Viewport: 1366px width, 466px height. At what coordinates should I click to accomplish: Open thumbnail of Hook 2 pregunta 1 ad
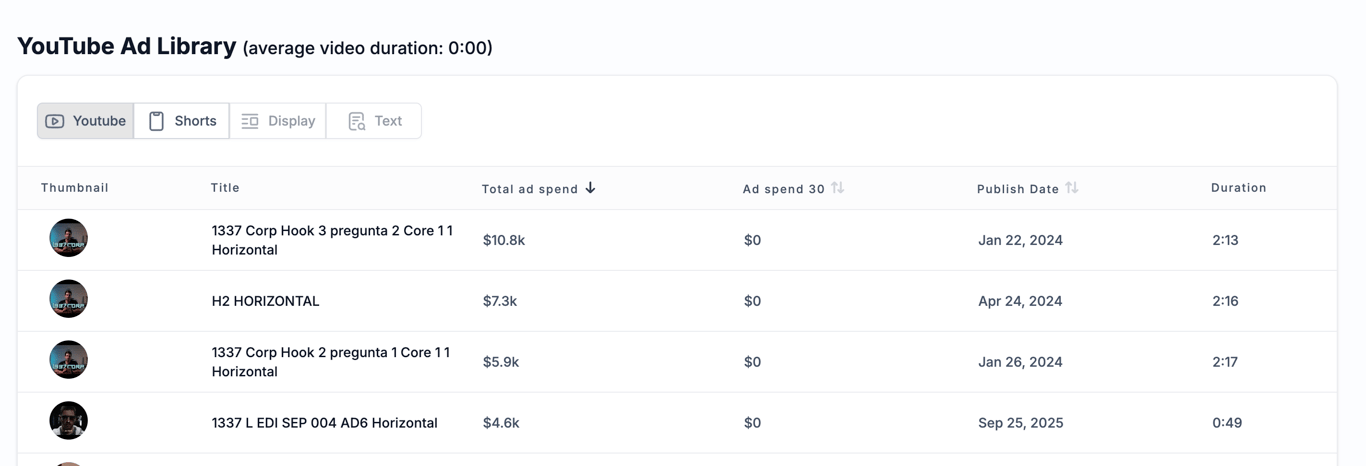pyautogui.click(x=69, y=361)
